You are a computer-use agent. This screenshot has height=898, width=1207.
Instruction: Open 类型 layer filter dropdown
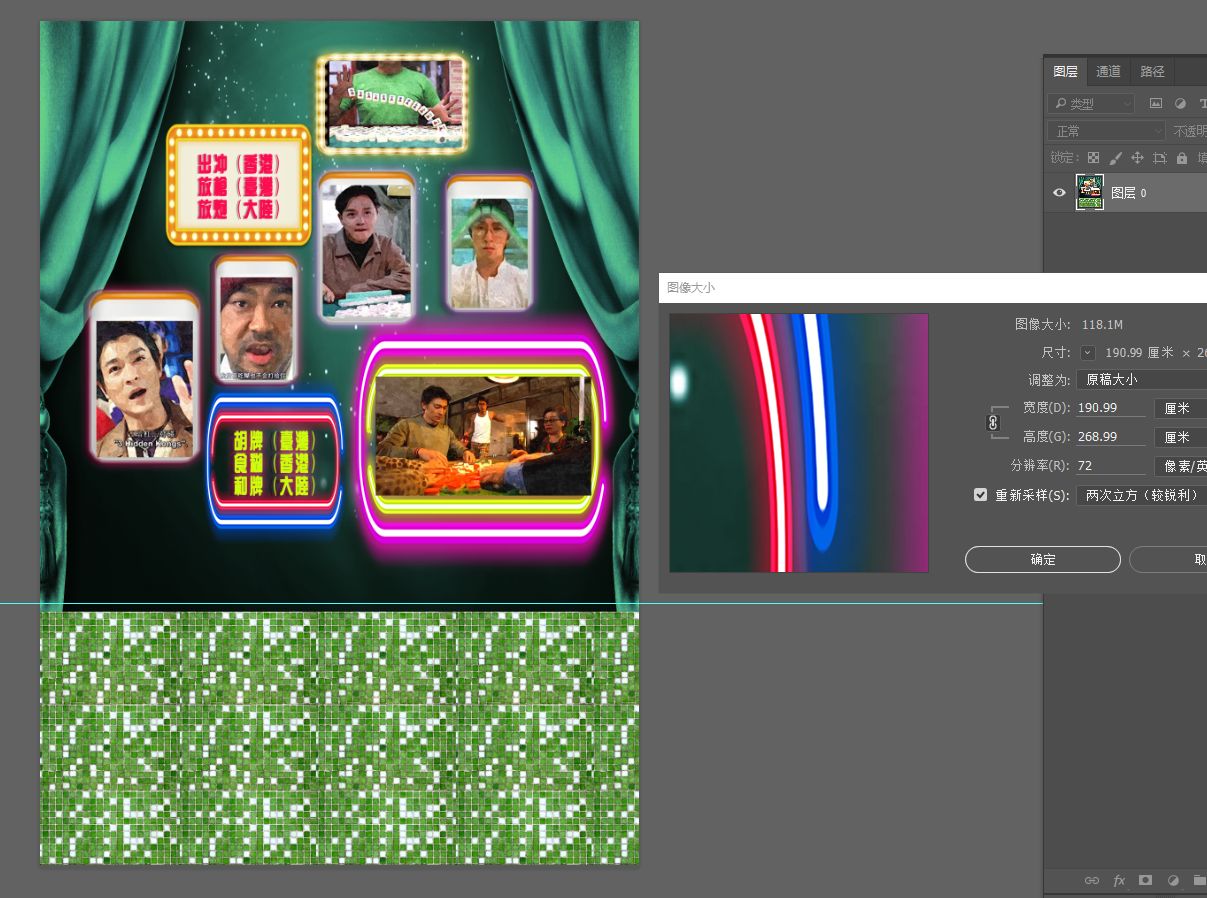click(x=1091, y=103)
